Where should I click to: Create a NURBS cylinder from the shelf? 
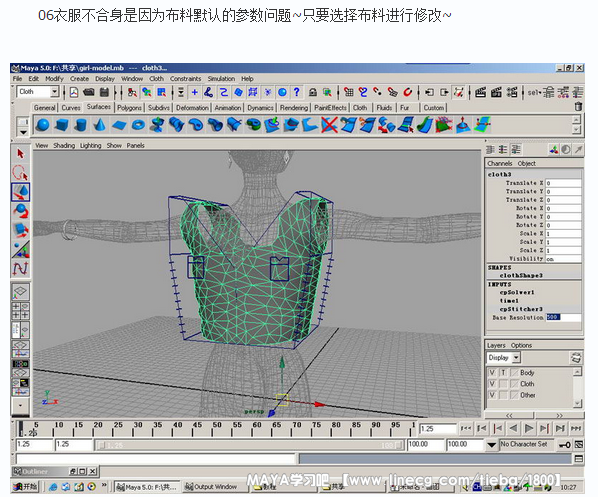click(x=80, y=125)
